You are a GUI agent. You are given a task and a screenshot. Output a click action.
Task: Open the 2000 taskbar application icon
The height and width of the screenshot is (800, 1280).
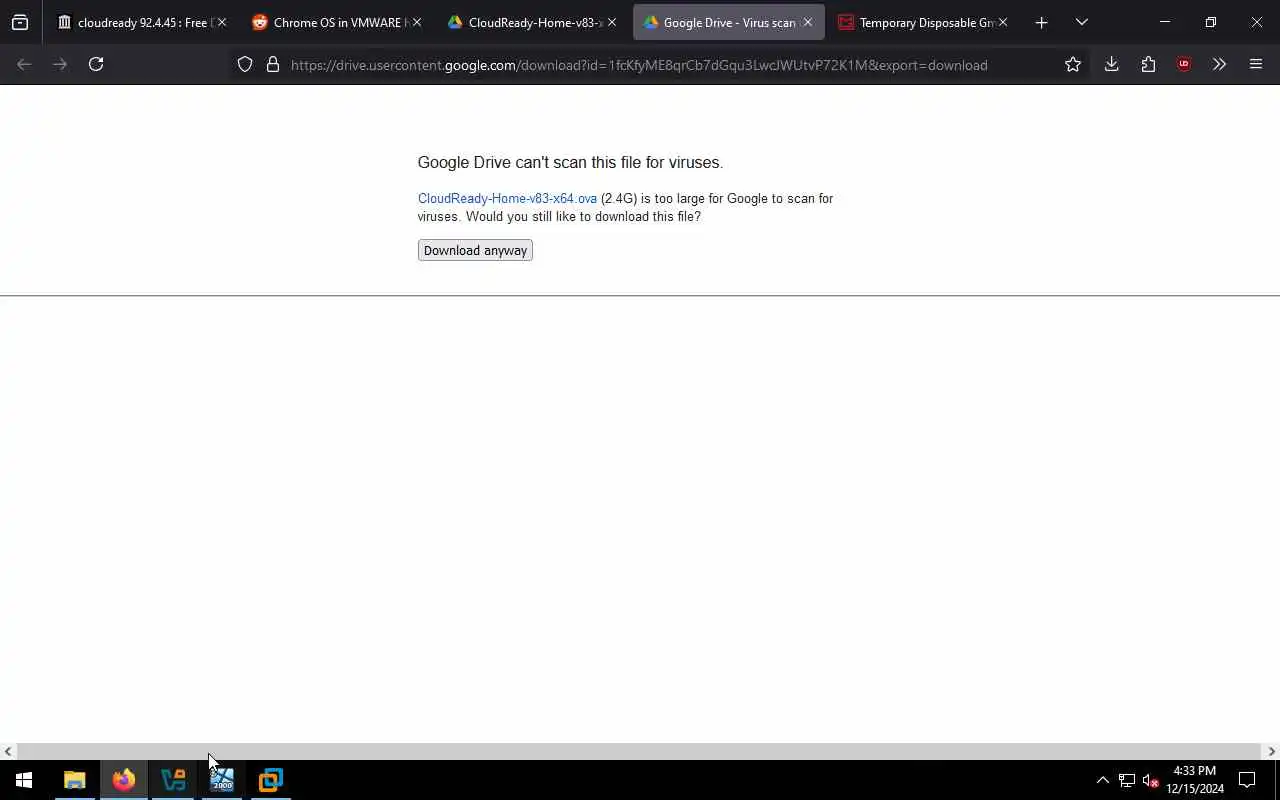point(222,780)
